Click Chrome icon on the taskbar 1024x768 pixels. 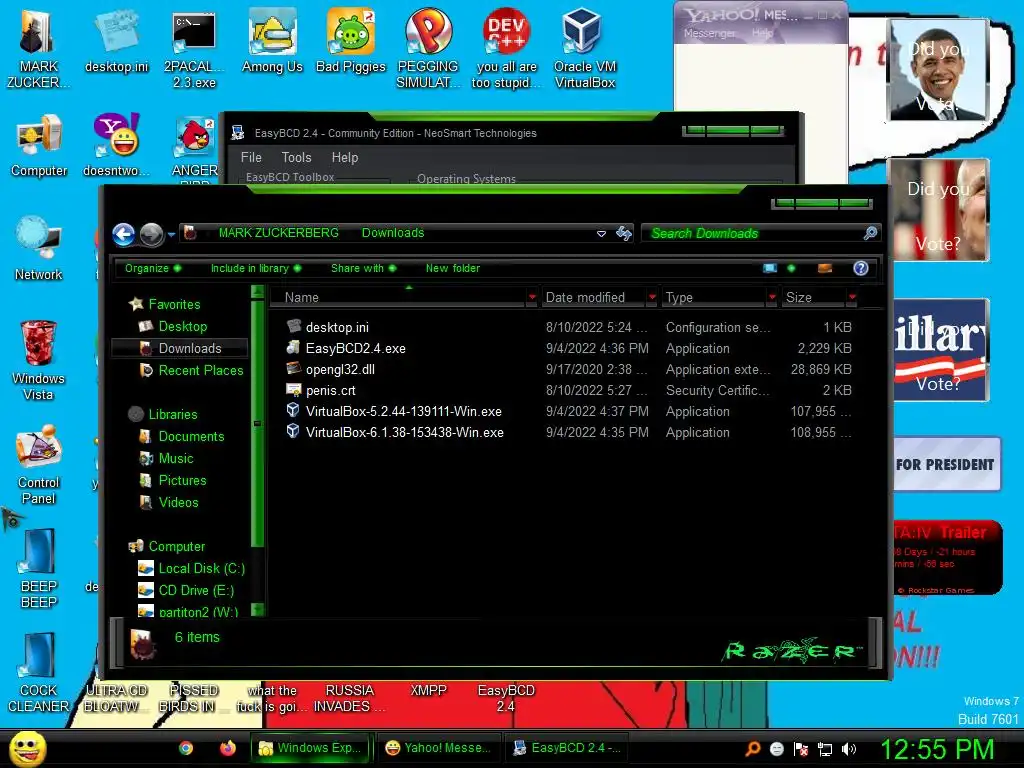click(x=186, y=748)
